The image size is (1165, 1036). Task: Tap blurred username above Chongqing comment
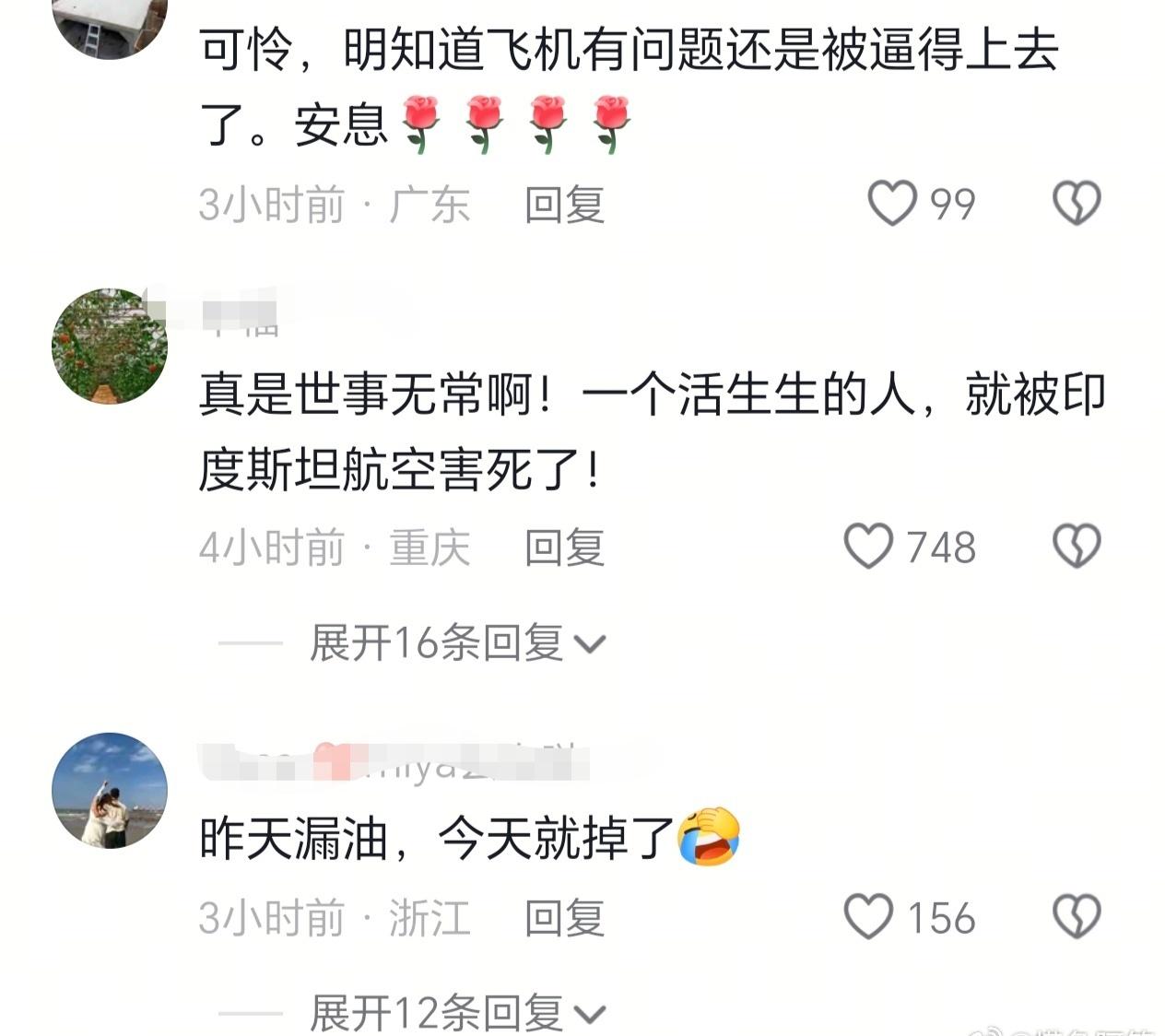coord(239,310)
